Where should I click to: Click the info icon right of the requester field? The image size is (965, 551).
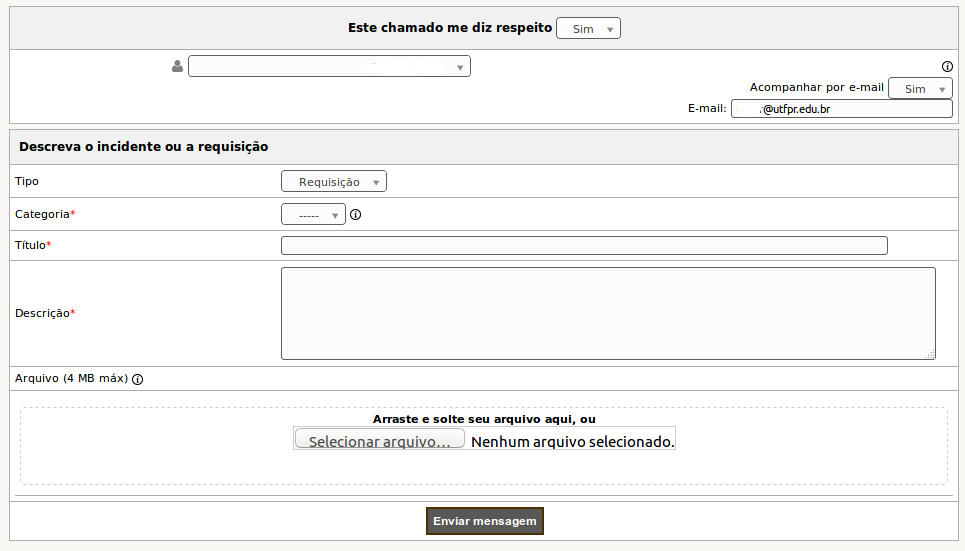[x=947, y=67]
